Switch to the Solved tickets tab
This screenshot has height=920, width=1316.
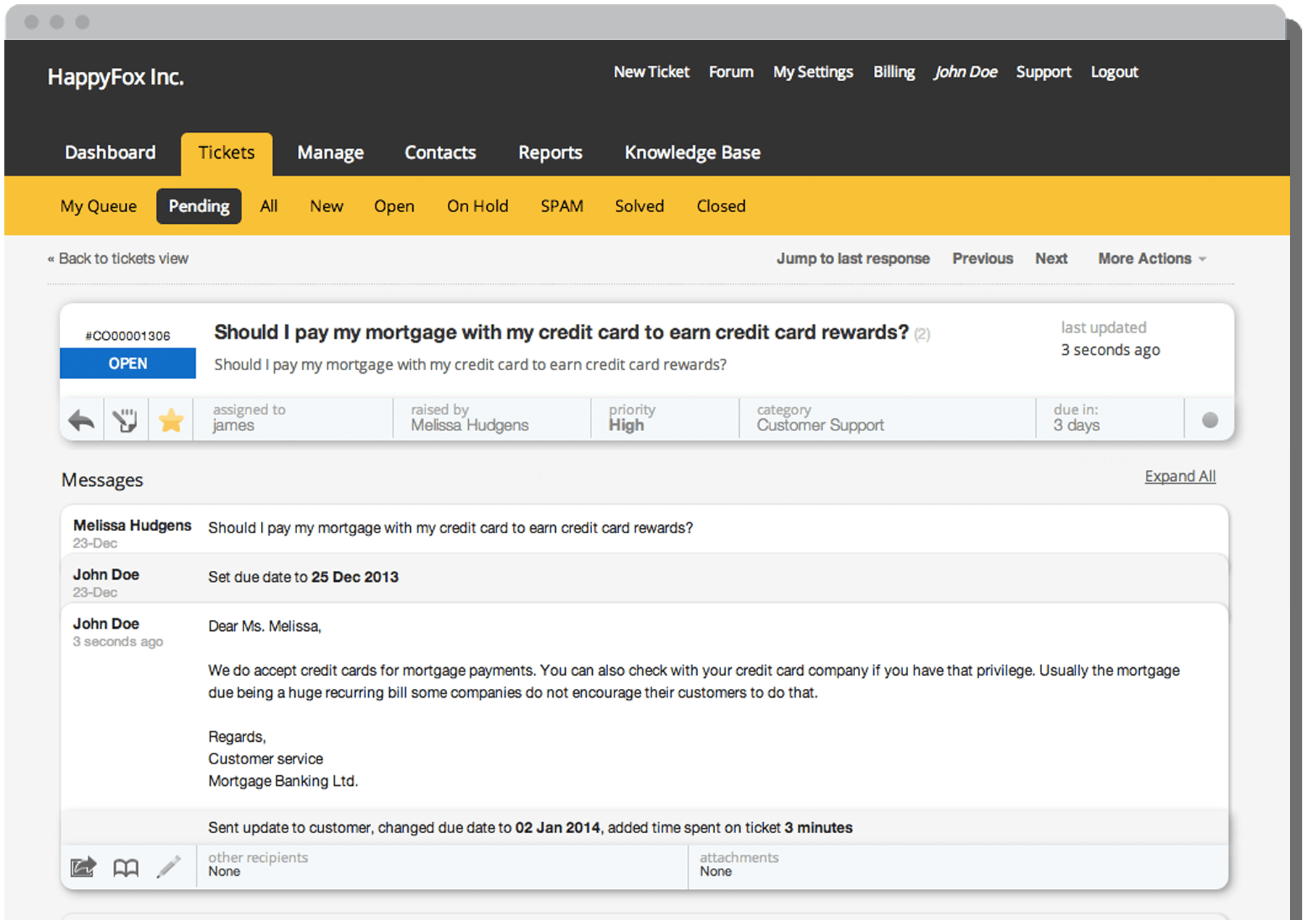click(639, 206)
